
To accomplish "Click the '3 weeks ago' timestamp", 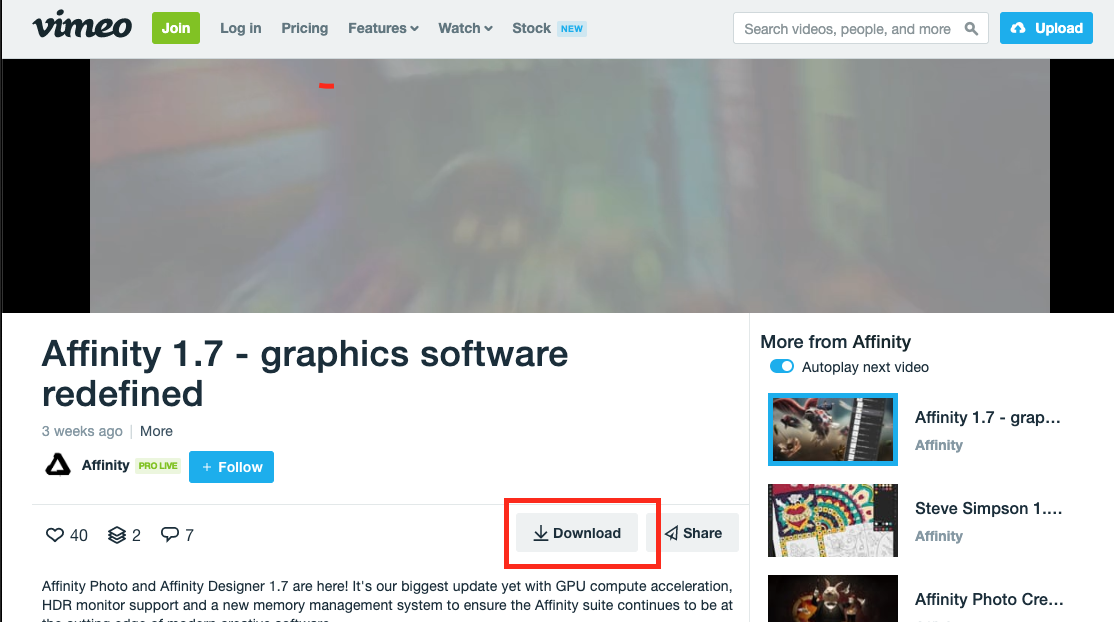I will pyautogui.click(x=82, y=431).
